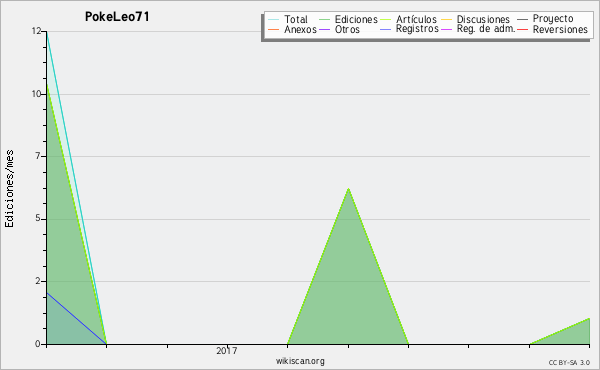This screenshot has width=600, height=370.
Task: Click the chart title PokeLeo71
Action: pyautogui.click(x=117, y=17)
